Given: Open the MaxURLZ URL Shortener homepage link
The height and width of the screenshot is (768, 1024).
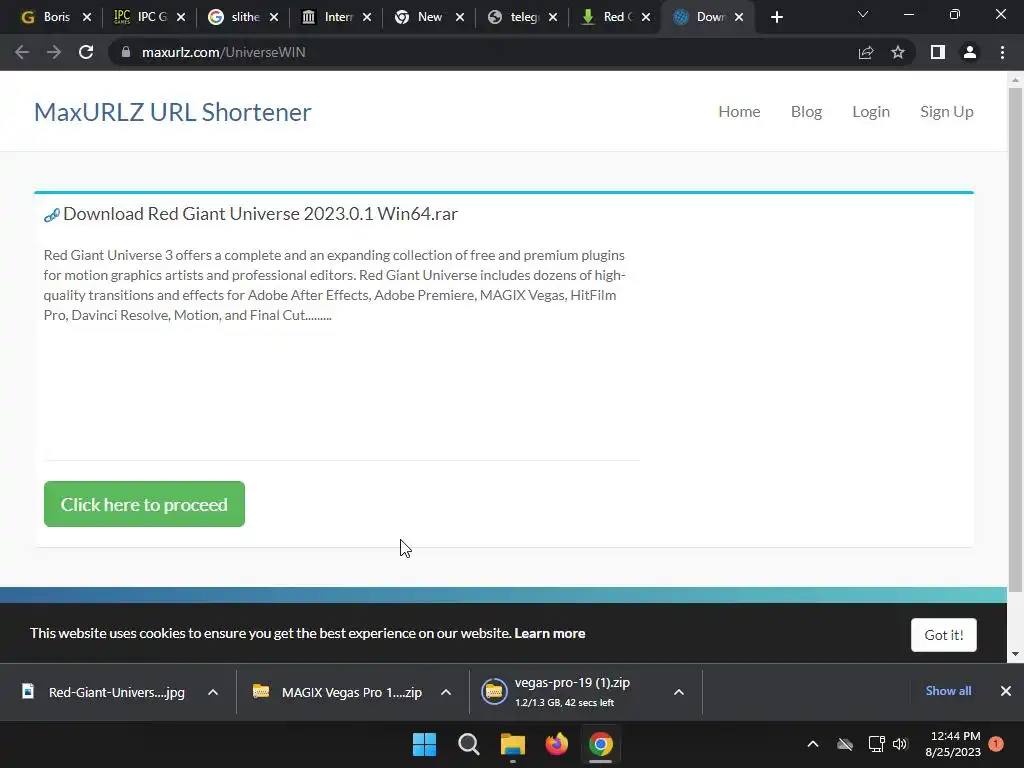Looking at the screenshot, I should (x=172, y=112).
